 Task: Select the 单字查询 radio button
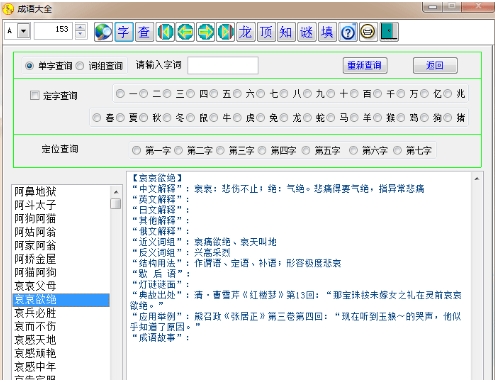coord(30,66)
